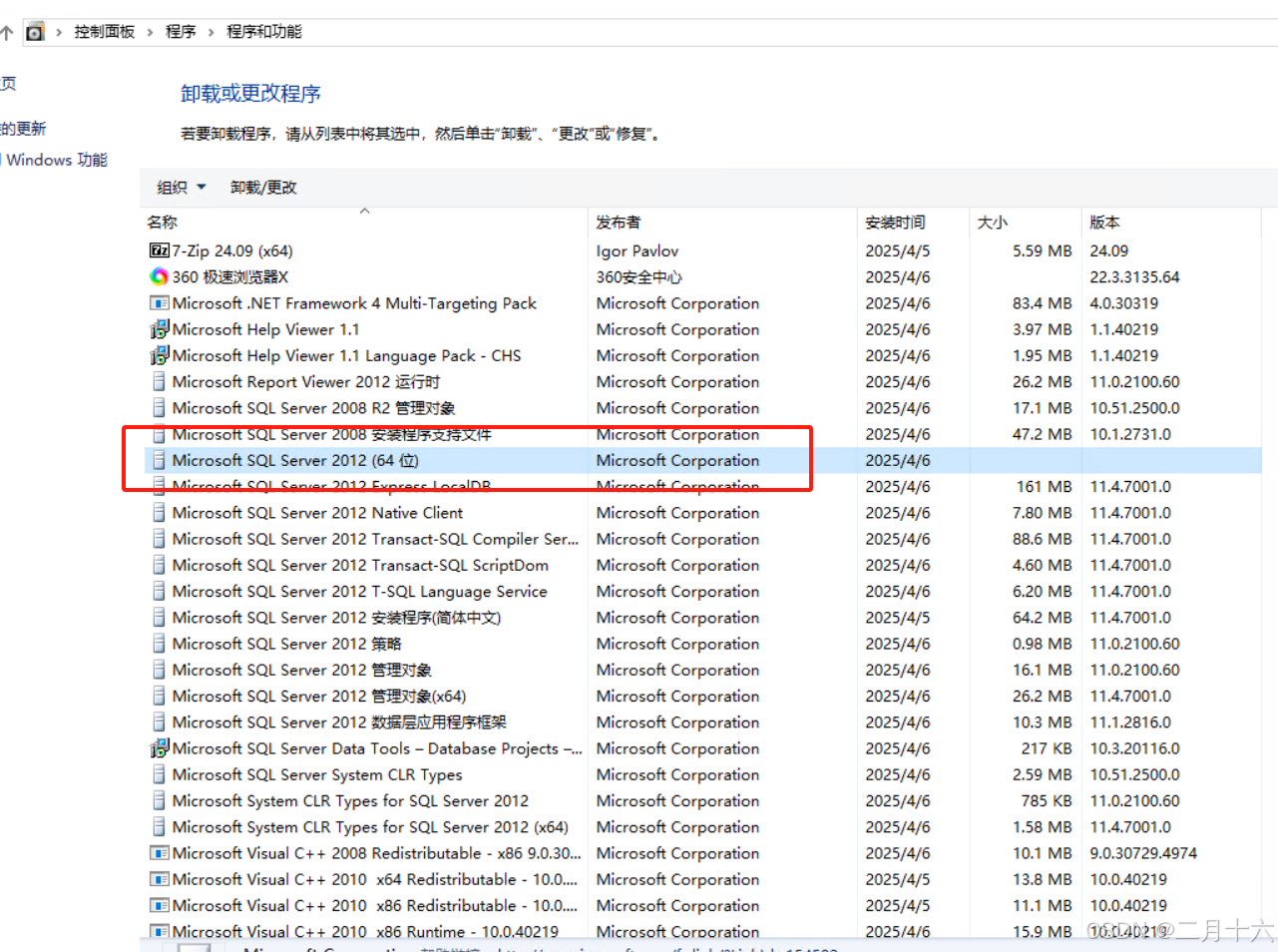Sort by the 名称 column header
This screenshot has width=1278, height=952.
point(162,223)
